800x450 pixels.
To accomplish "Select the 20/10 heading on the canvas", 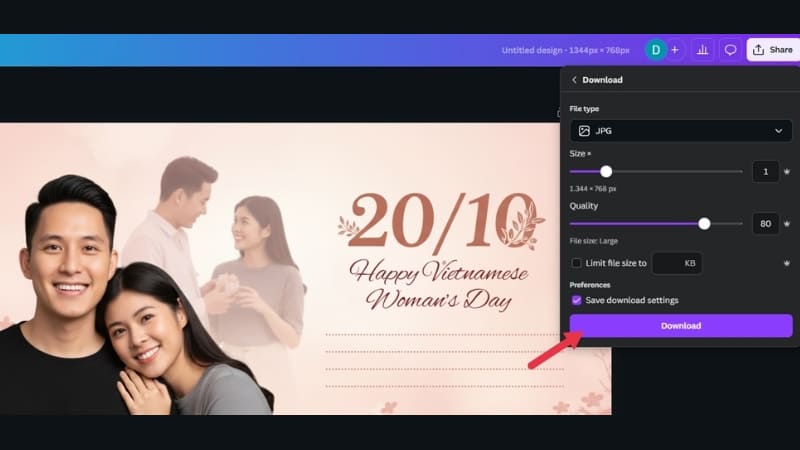I will click(440, 220).
